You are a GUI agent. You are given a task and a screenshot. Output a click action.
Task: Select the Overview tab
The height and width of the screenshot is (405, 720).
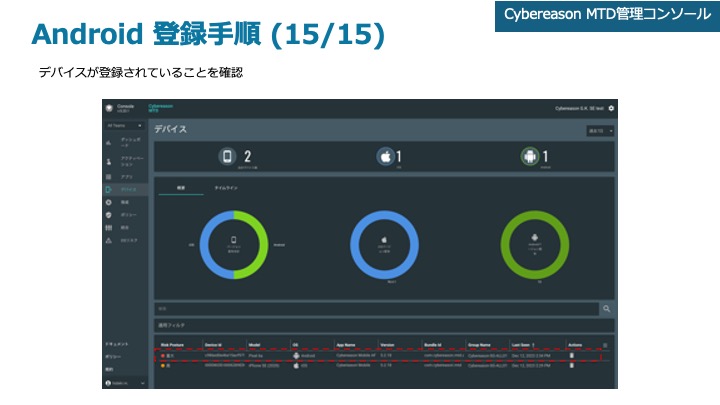click(181, 188)
